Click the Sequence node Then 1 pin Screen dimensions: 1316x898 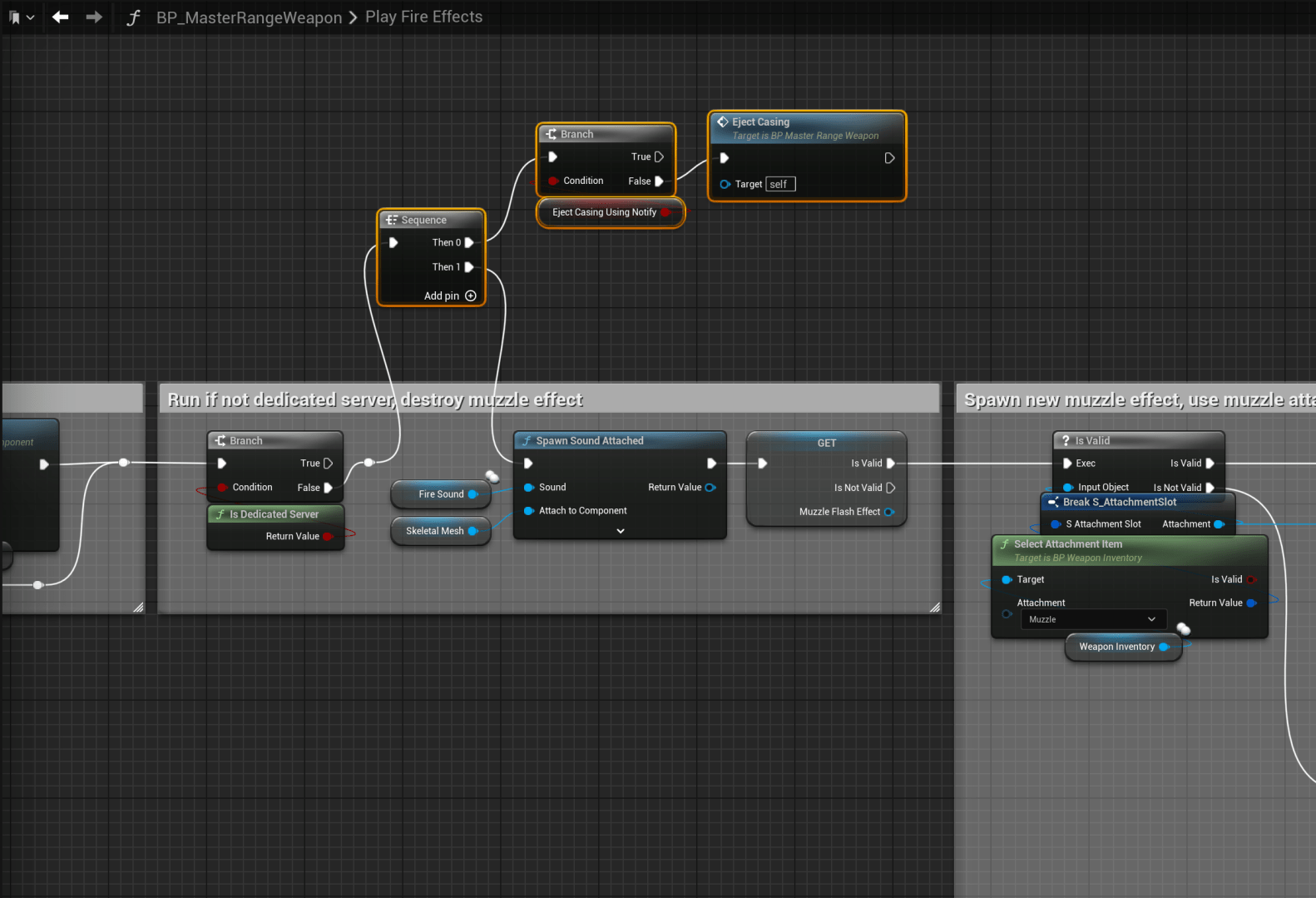pyautogui.click(x=469, y=267)
